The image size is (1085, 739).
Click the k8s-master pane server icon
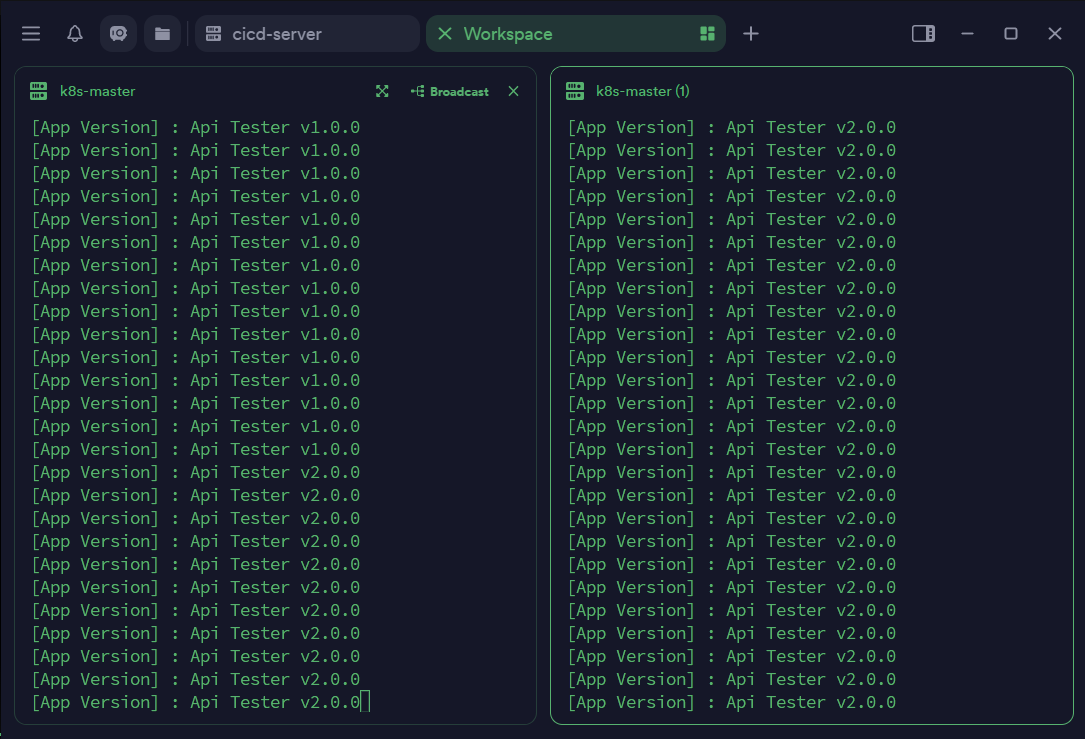click(x=39, y=91)
